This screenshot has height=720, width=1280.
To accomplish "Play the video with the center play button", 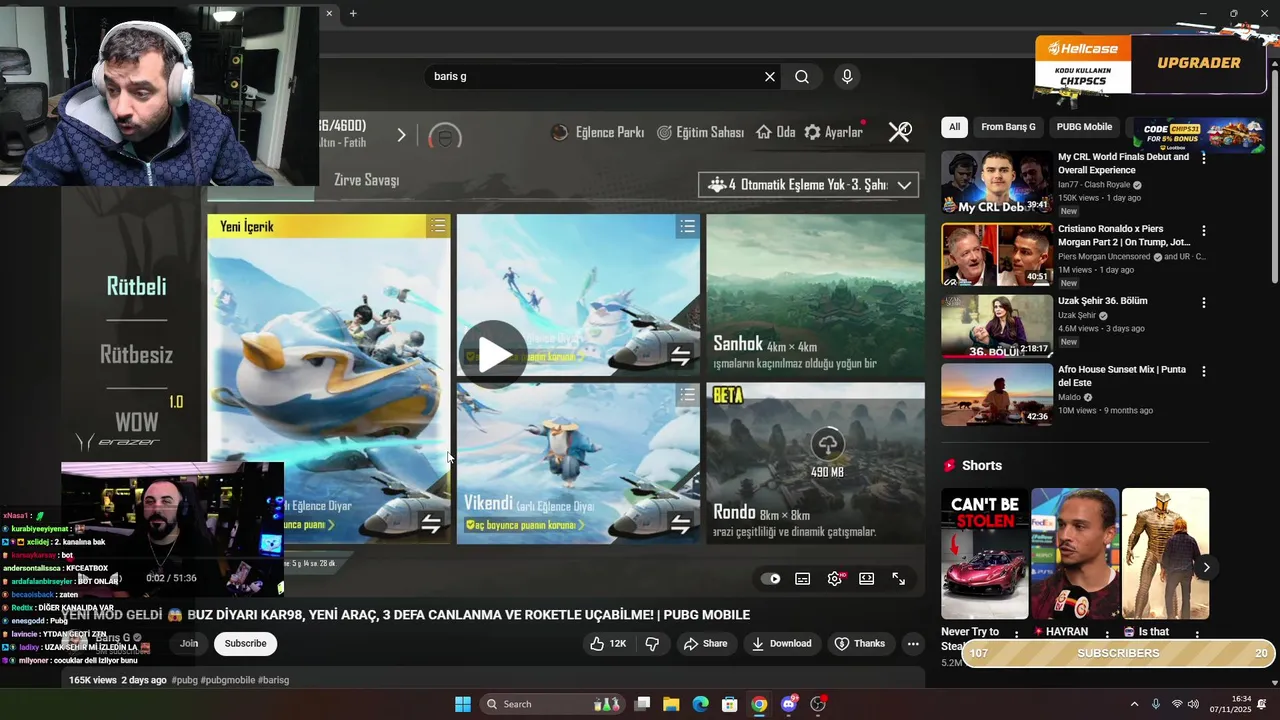I will pos(493,354).
